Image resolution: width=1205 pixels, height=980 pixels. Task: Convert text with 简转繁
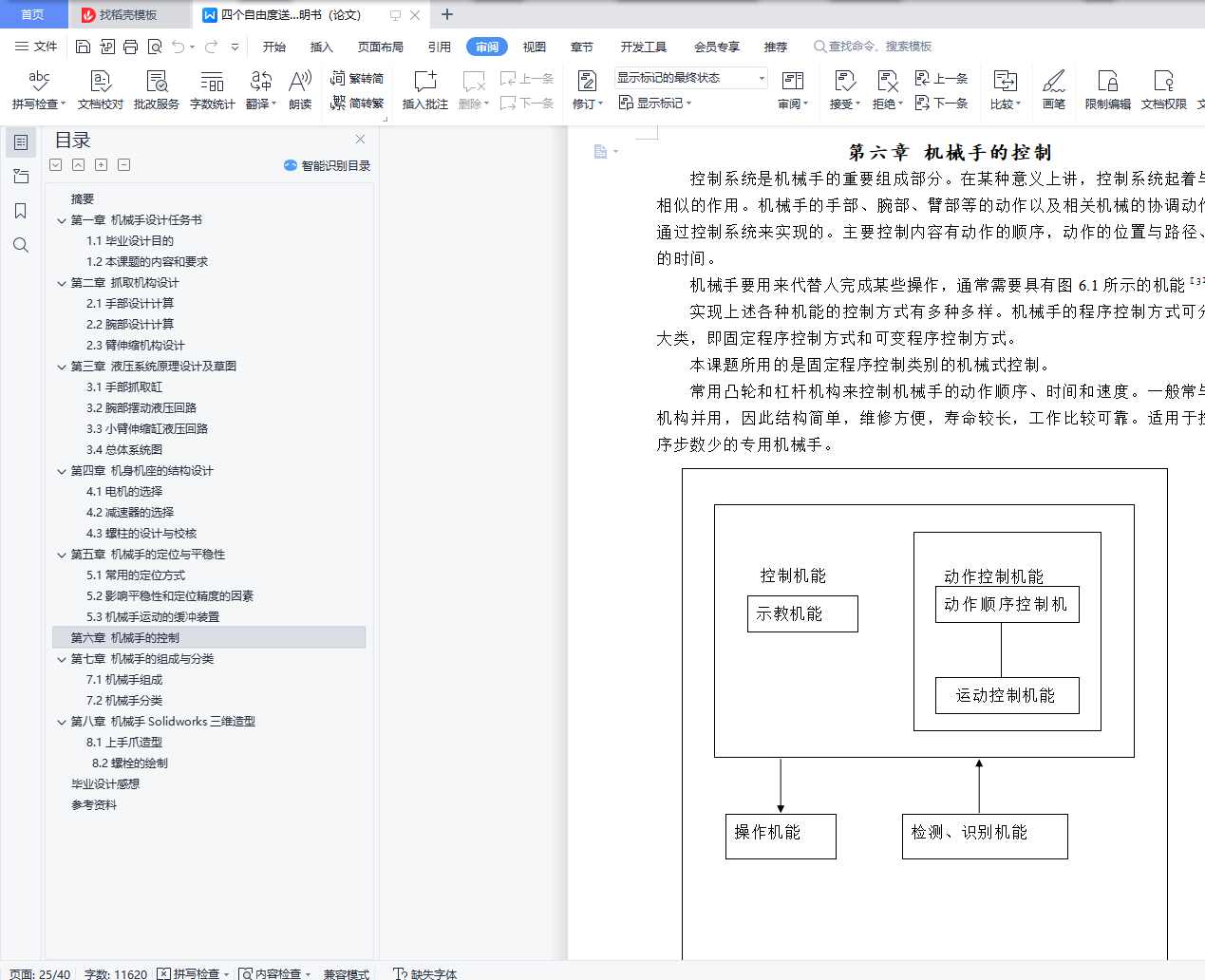pos(357,103)
